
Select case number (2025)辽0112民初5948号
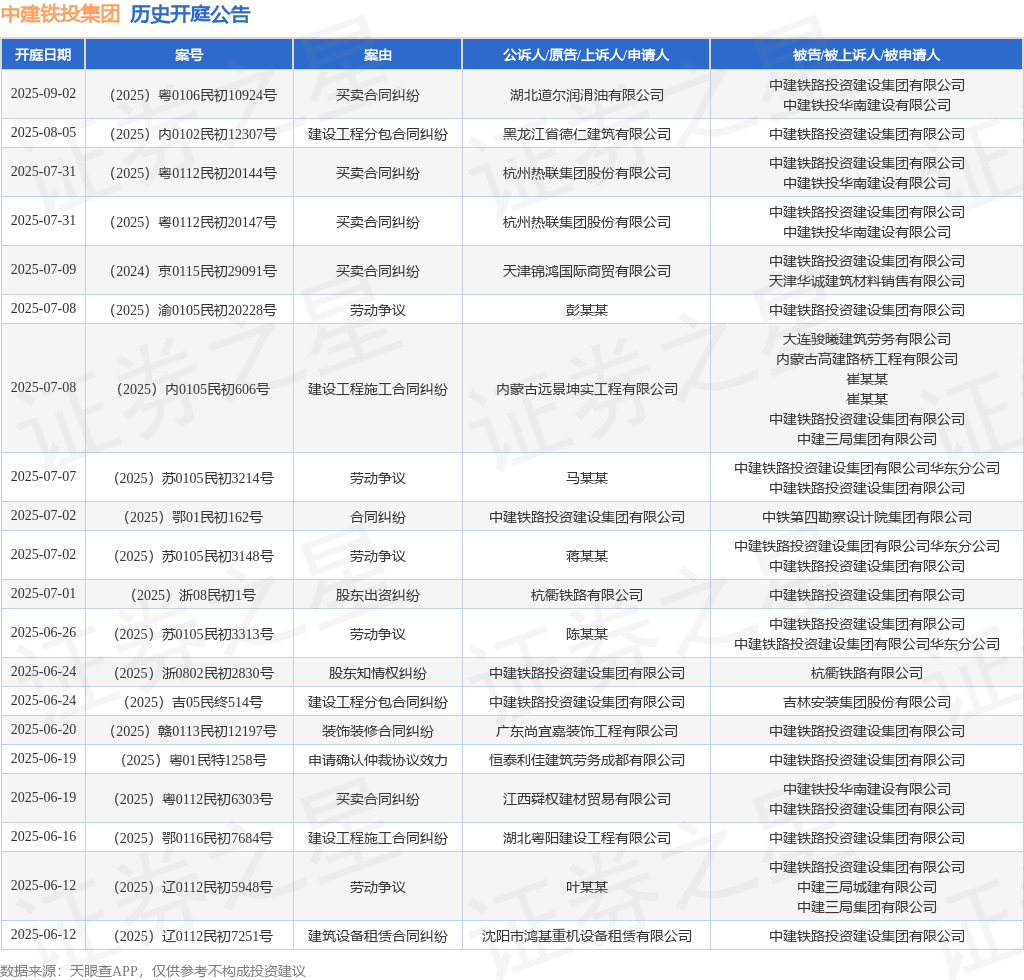193,887
